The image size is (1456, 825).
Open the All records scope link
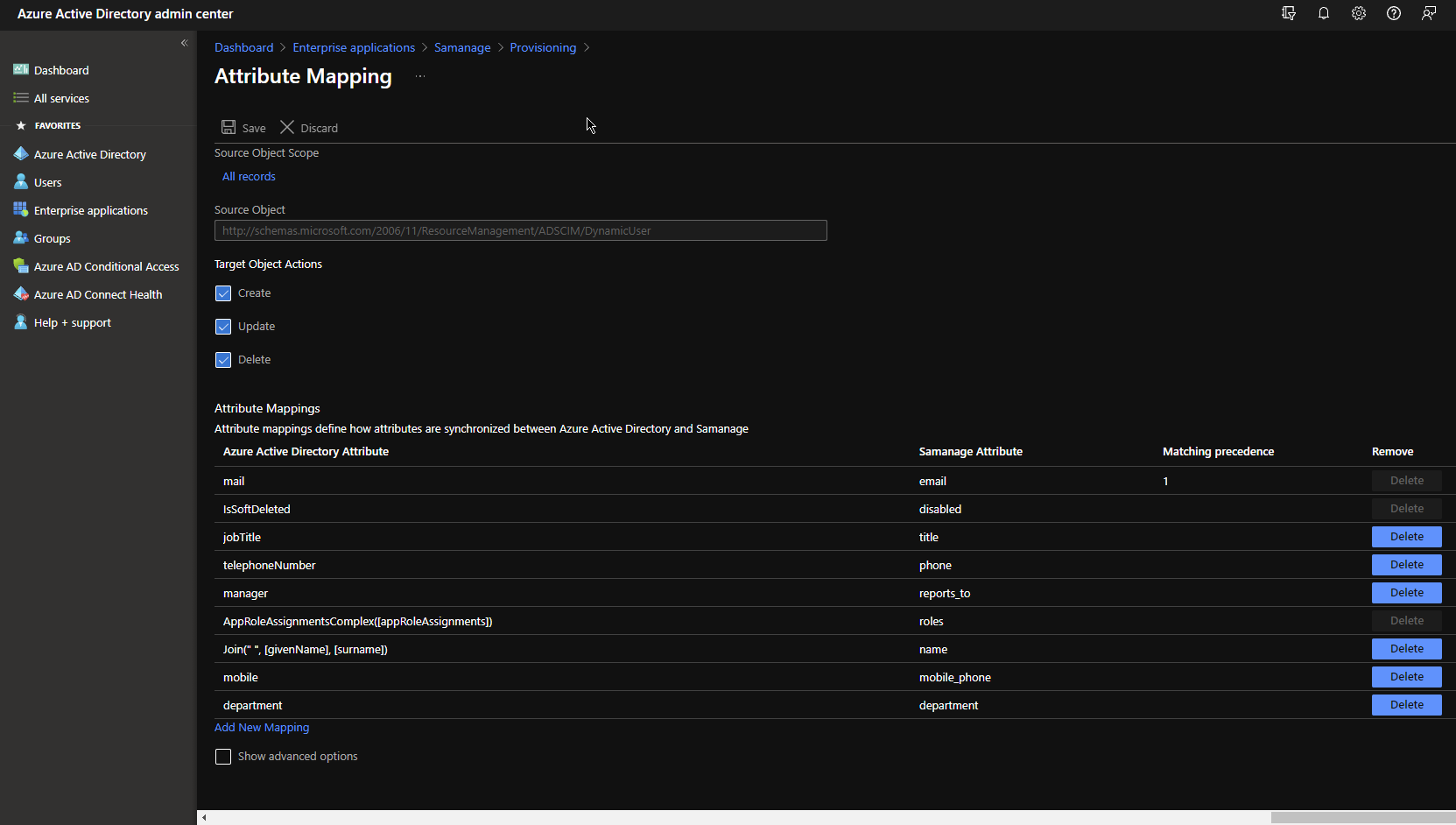[249, 176]
